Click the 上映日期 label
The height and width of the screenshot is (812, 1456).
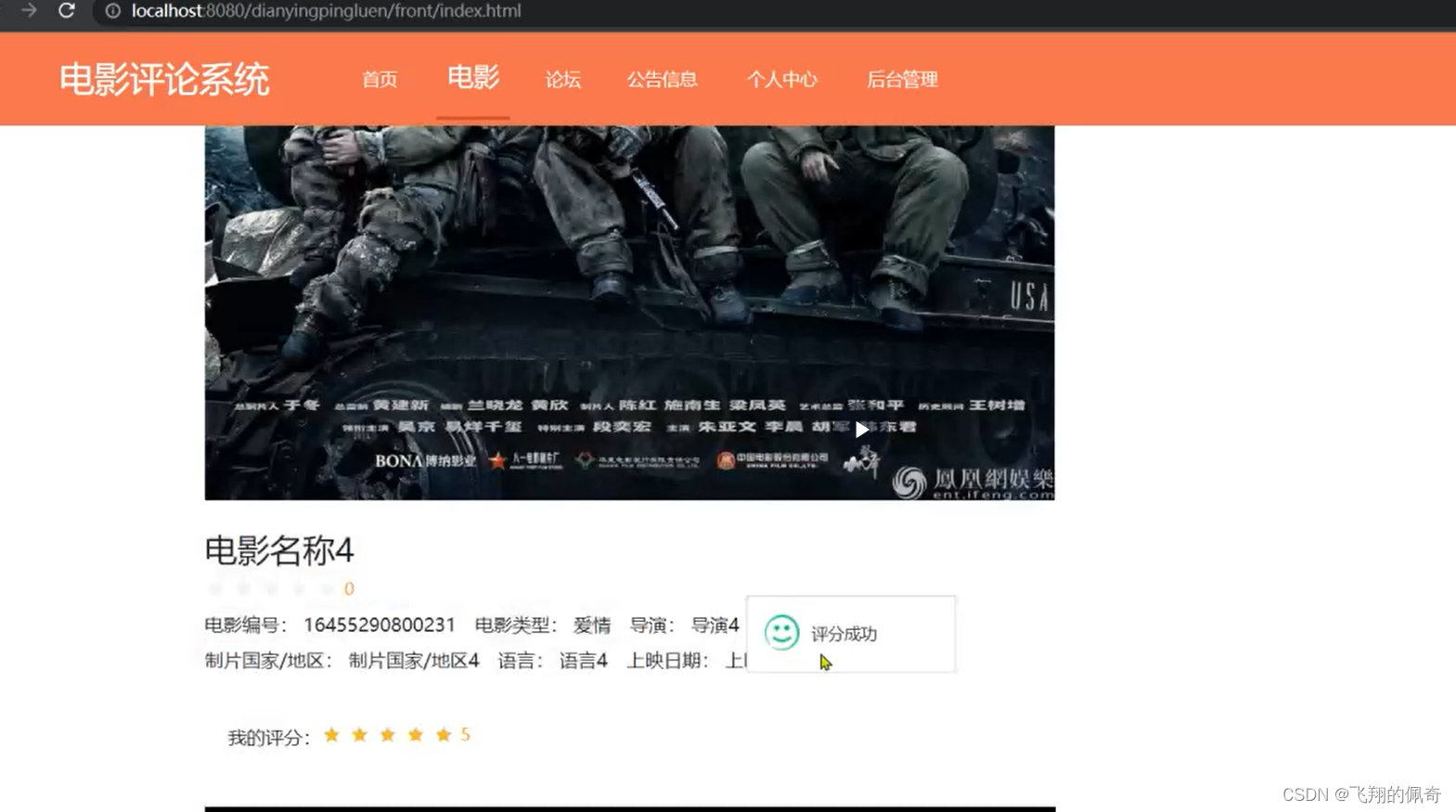(x=667, y=661)
